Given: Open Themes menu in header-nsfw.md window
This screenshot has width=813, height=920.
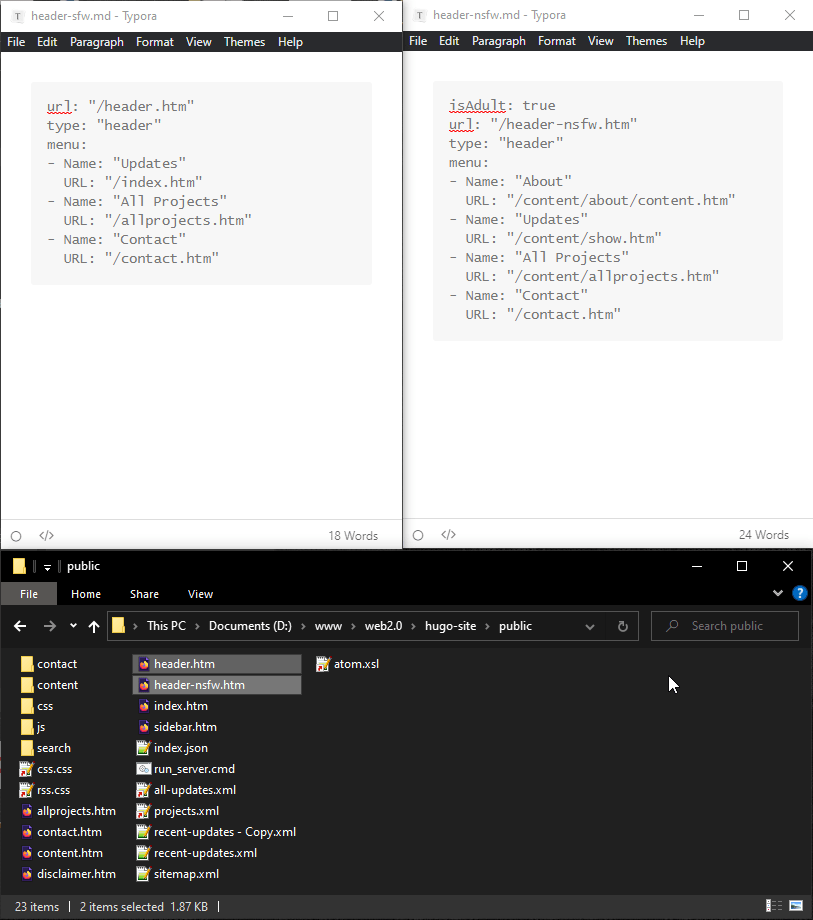Looking at the screenshot, I should 646,41.
